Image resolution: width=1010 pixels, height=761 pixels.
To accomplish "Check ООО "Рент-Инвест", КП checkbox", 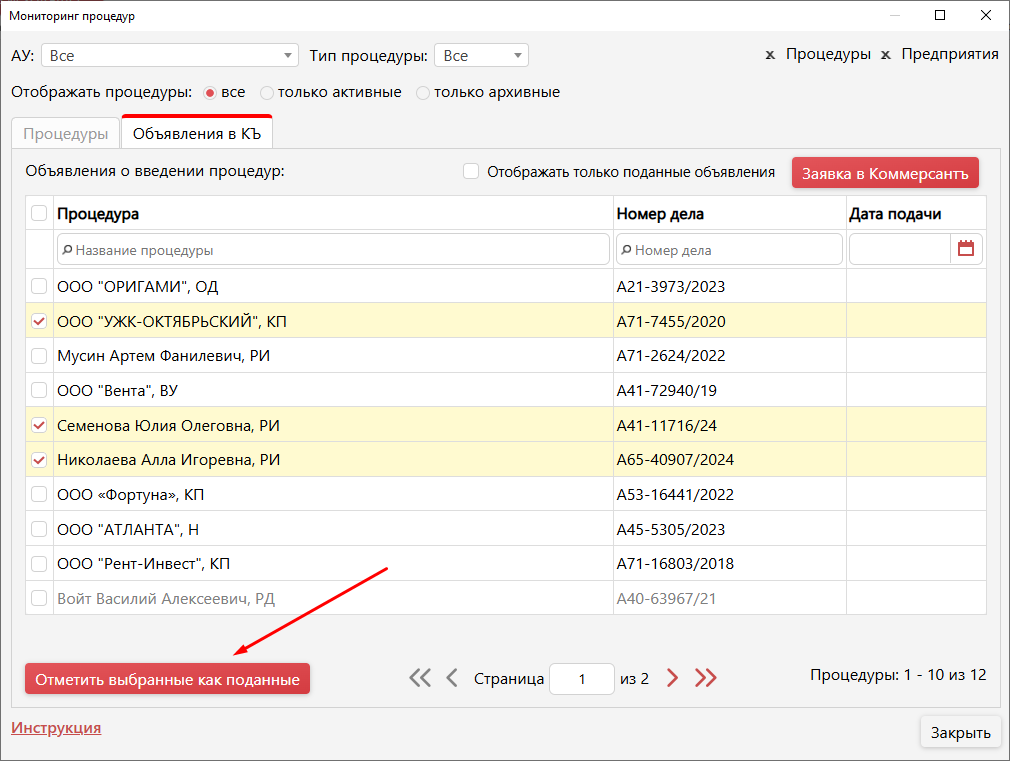I will point(39,564).
